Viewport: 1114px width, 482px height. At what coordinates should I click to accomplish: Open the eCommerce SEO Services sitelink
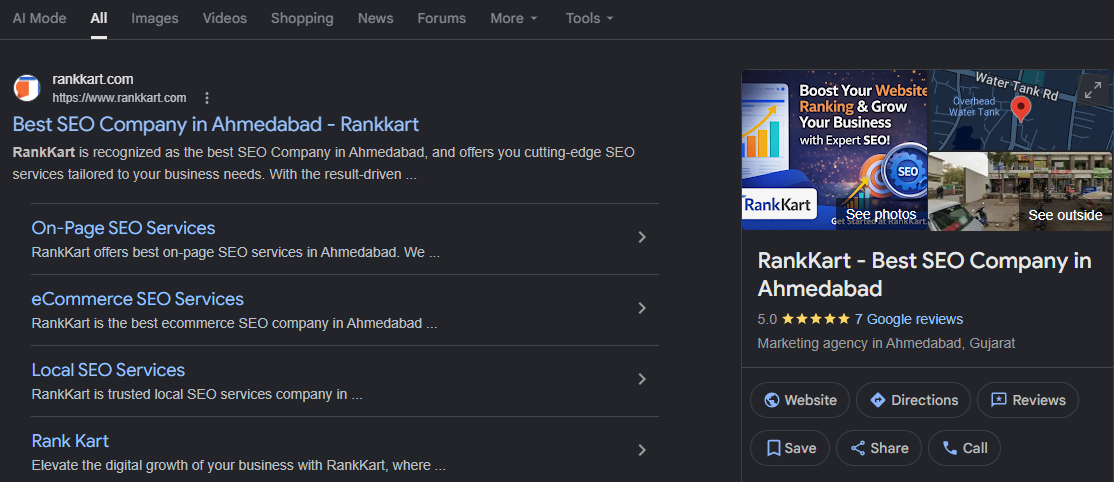point(137,299)
